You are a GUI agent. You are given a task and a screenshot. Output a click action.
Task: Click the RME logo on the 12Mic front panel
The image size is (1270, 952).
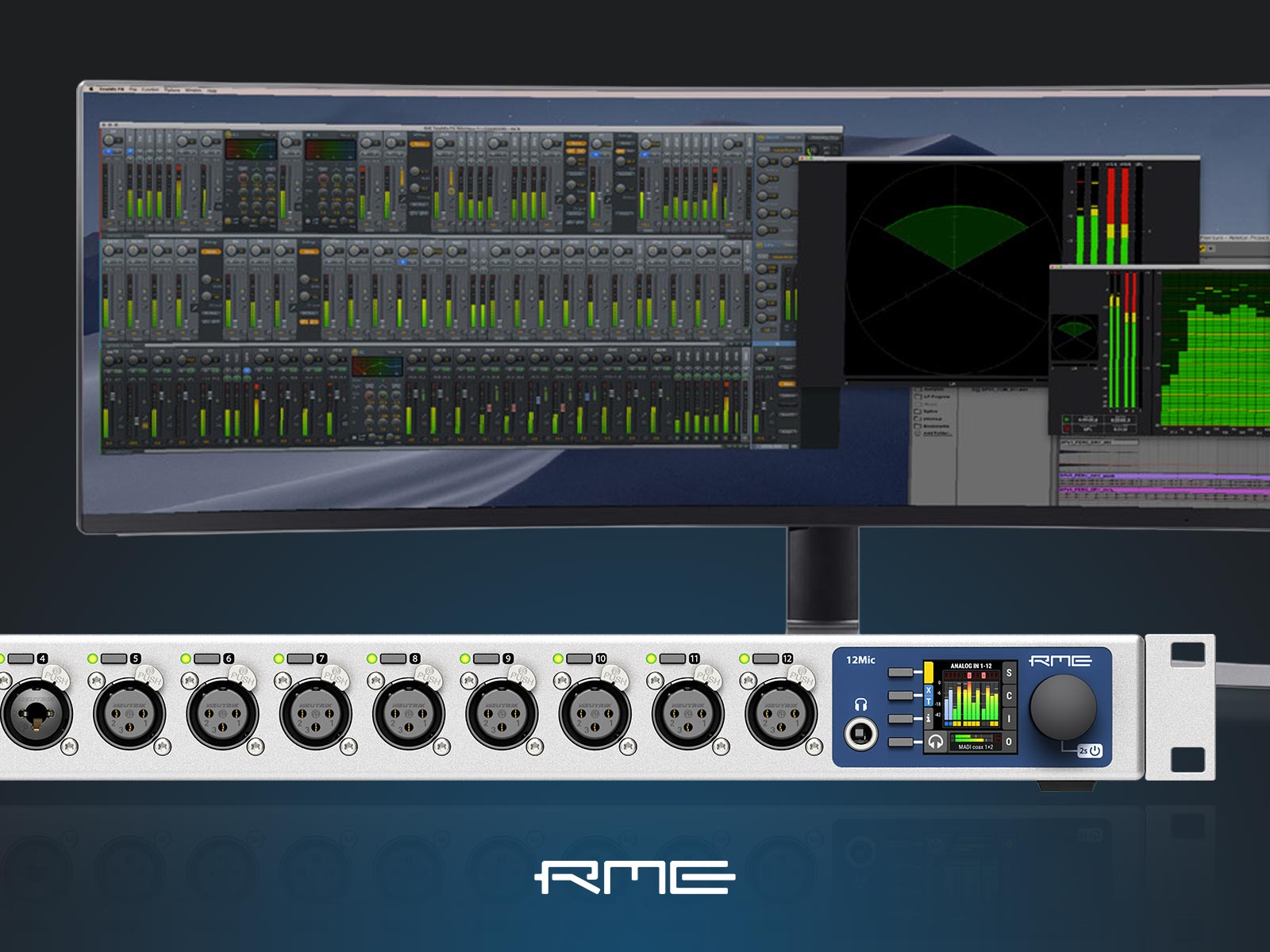click(1060, 661)
